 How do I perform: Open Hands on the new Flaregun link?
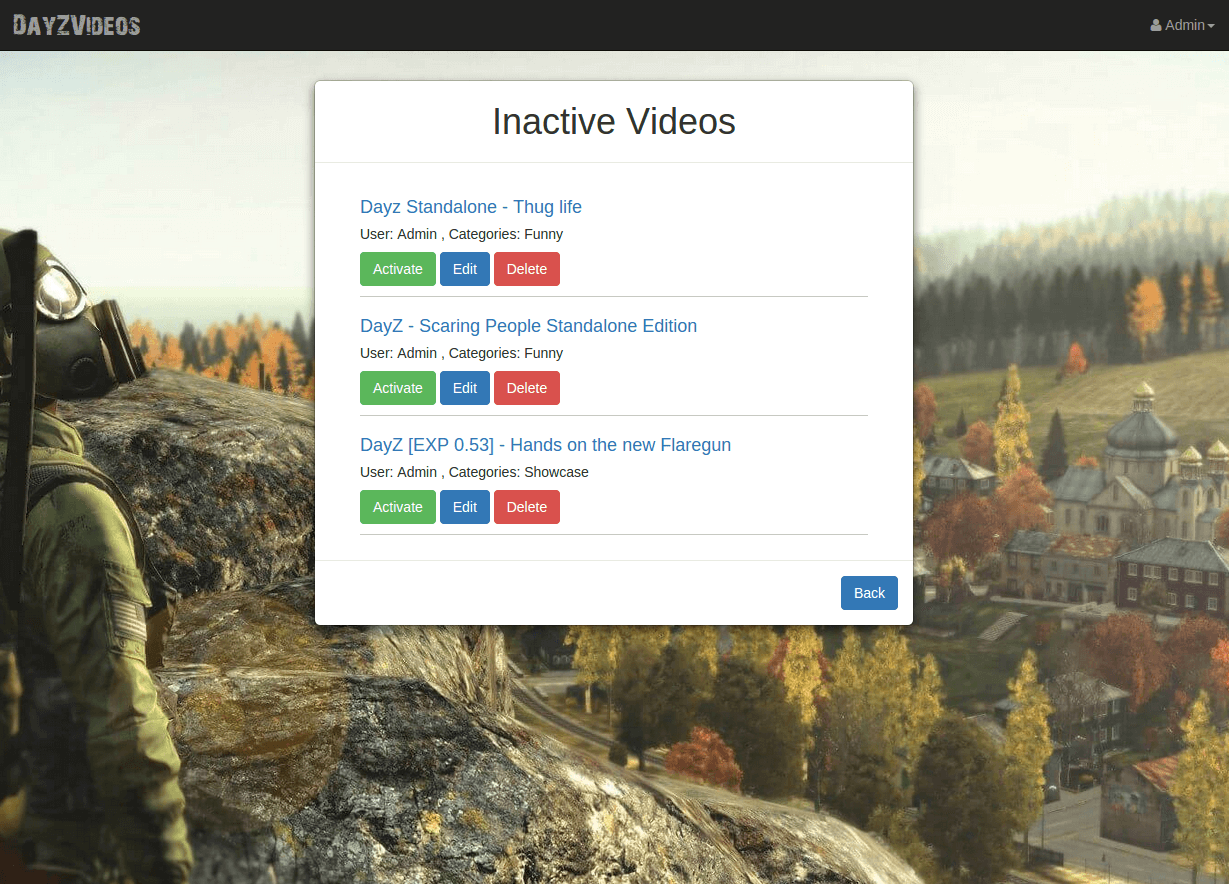tap(545, 445)
